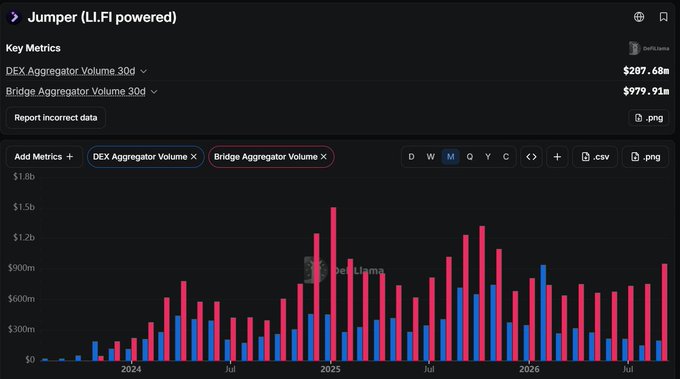This screenshot has height=379, width=680.
Task: Click the plus icon next to embed
Action: click(x=557, y=157)
